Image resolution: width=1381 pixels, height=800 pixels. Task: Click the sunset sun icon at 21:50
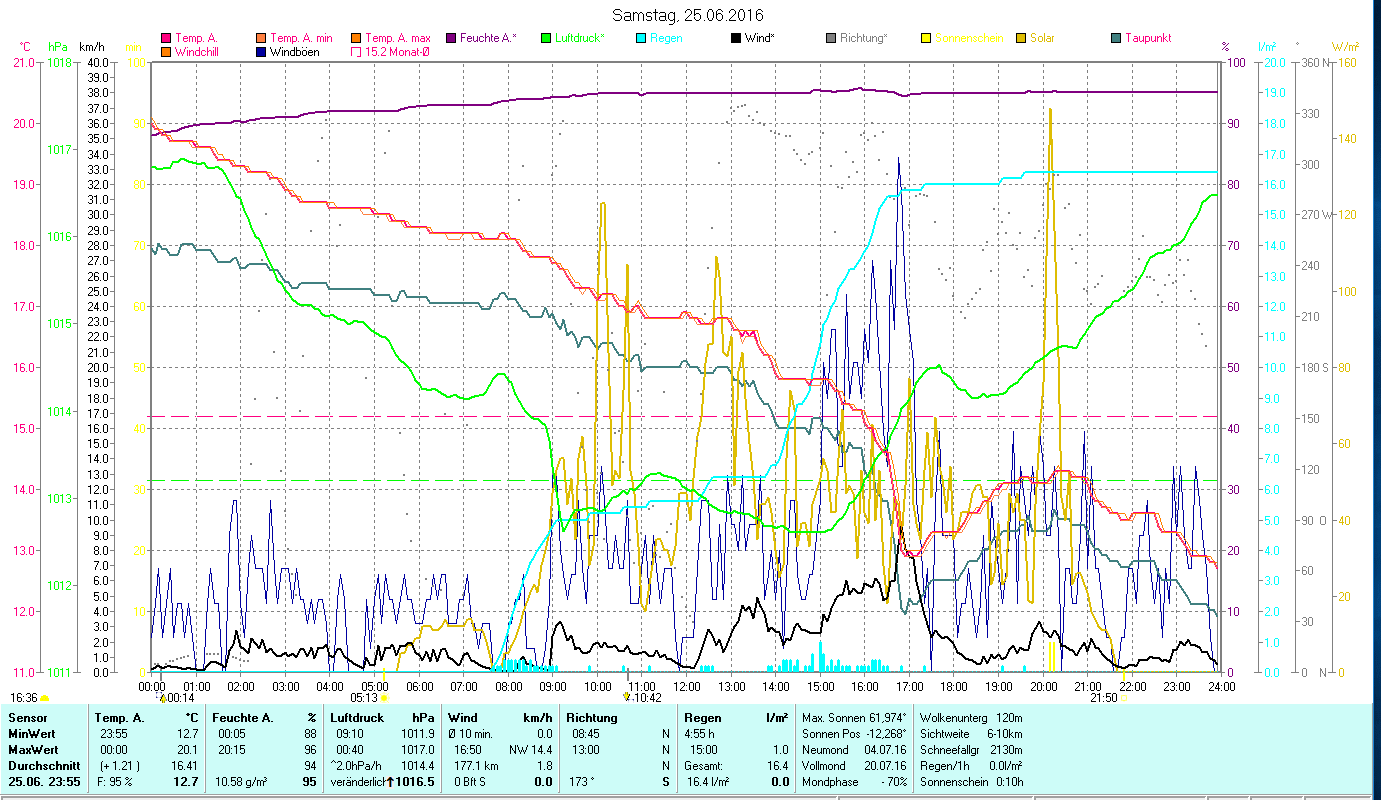coord(1124,698)
